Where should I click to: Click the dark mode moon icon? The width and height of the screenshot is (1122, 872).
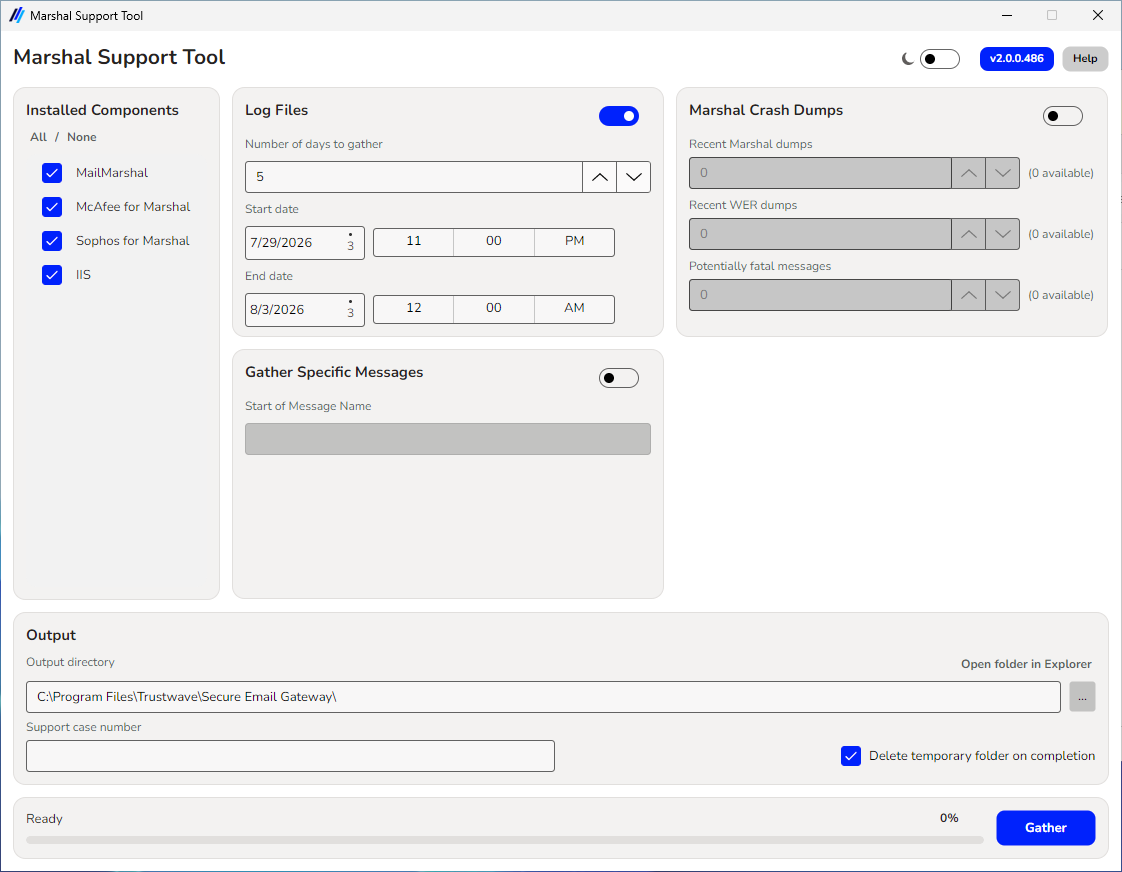907,59
